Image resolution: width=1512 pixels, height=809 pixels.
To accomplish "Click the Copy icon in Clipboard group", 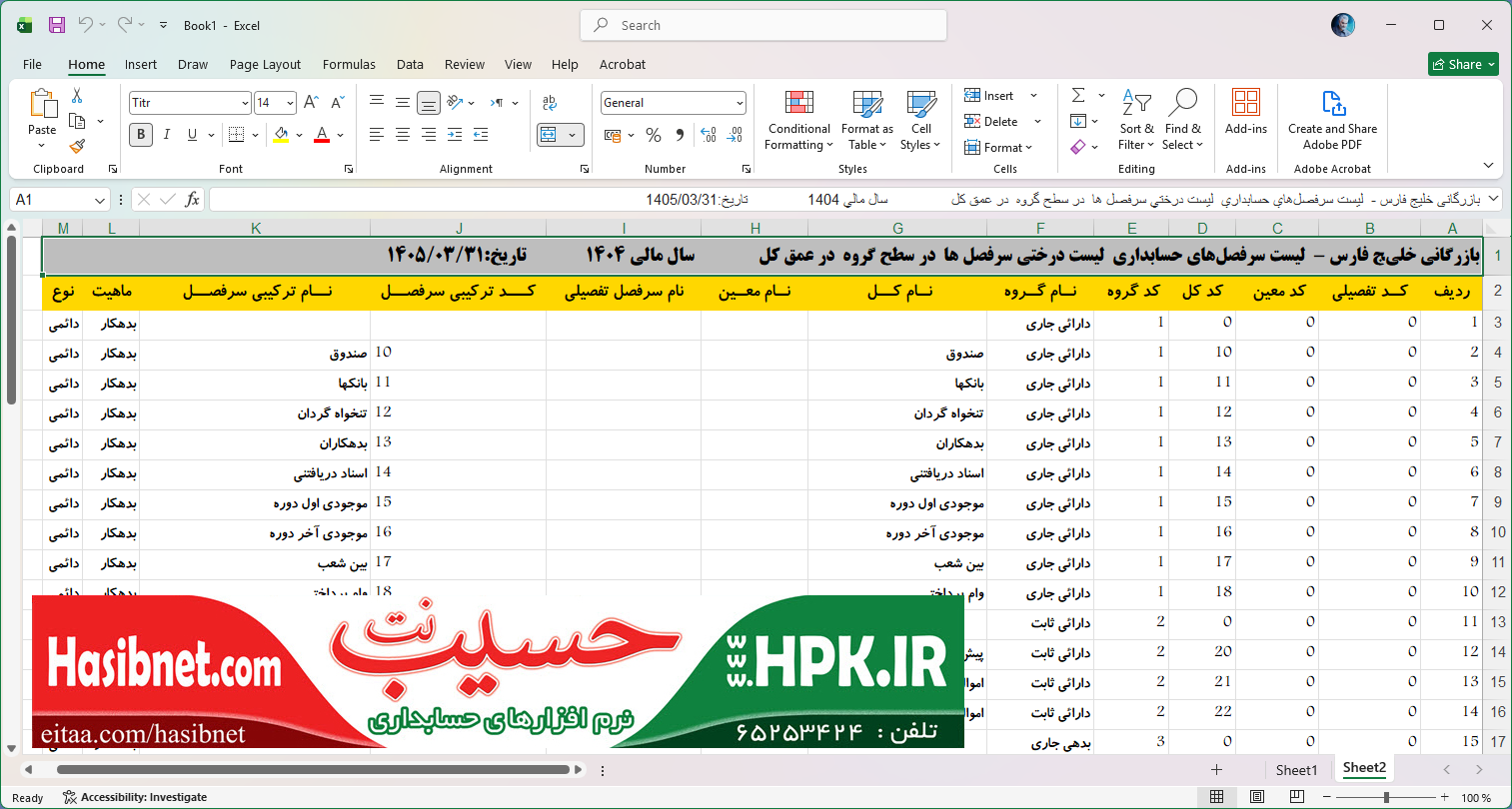I will pos(77,121).
